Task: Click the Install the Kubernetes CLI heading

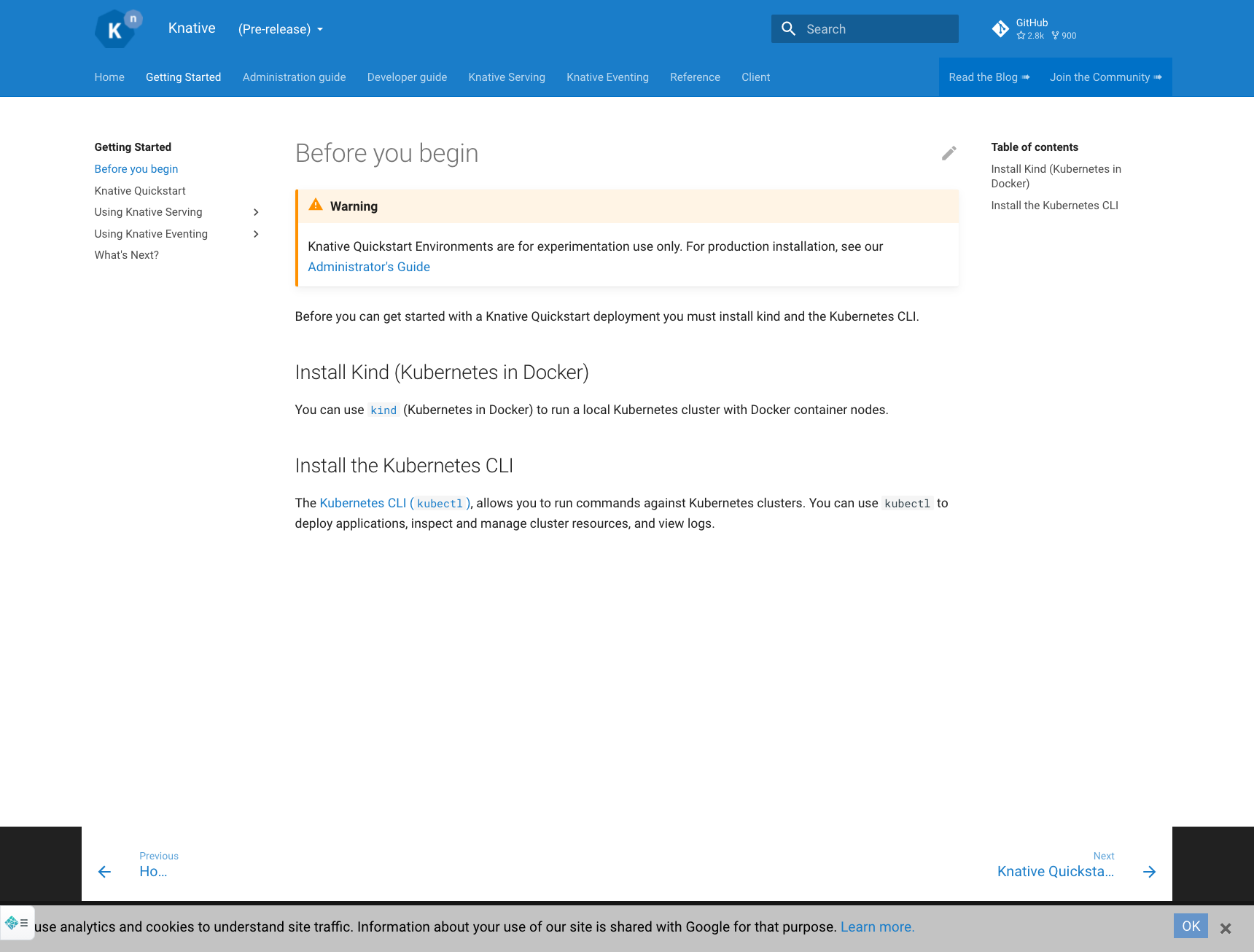Action: click(404, 466)
